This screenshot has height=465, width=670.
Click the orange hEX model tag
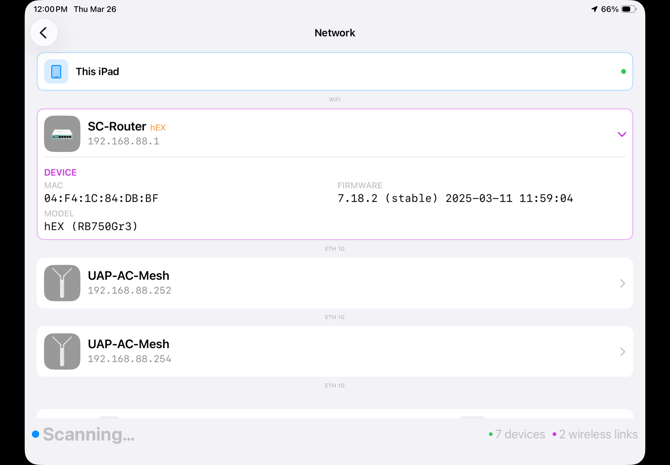[158, 127]
